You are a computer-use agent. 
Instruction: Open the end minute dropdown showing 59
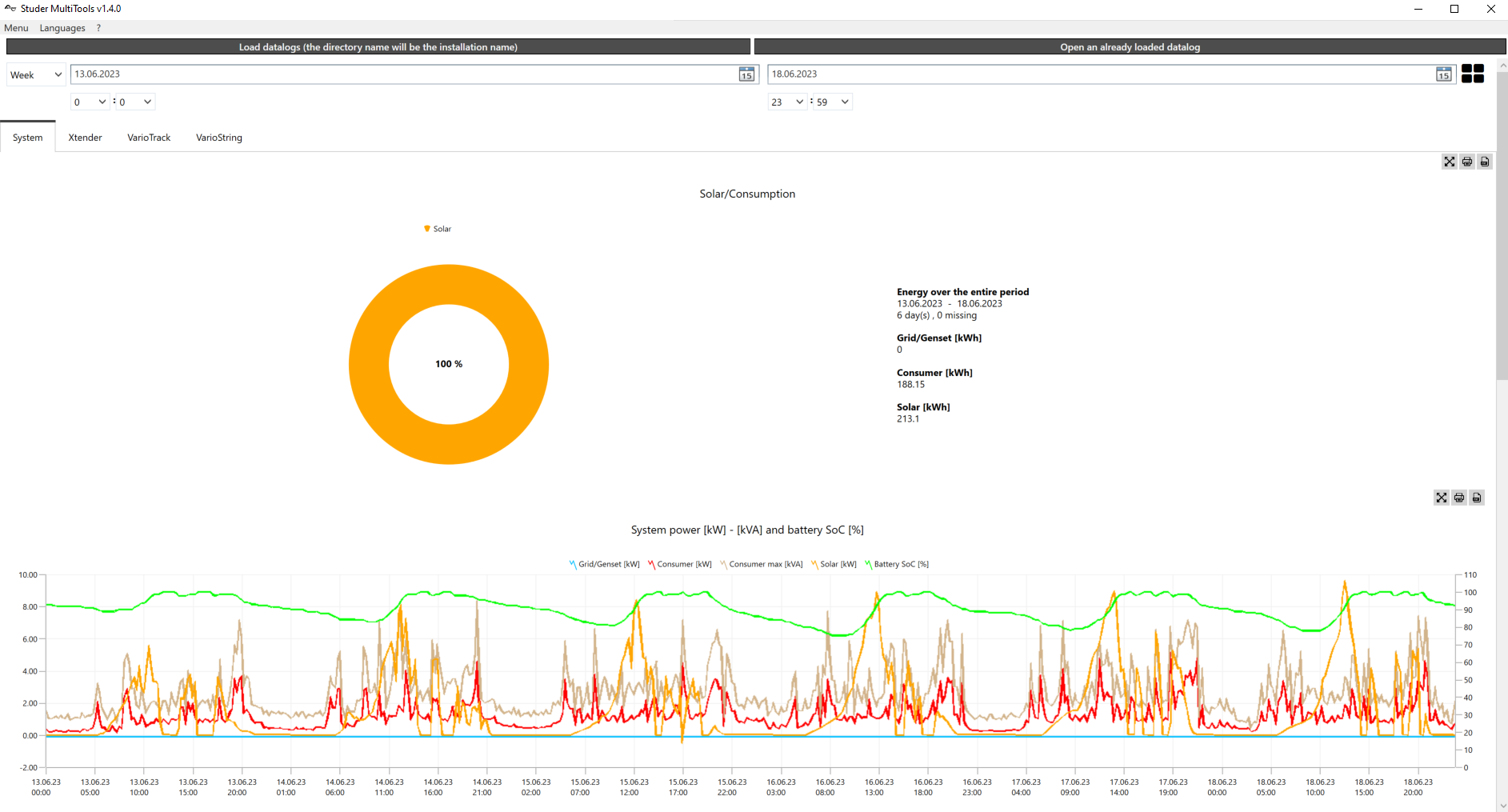point(833,102)
